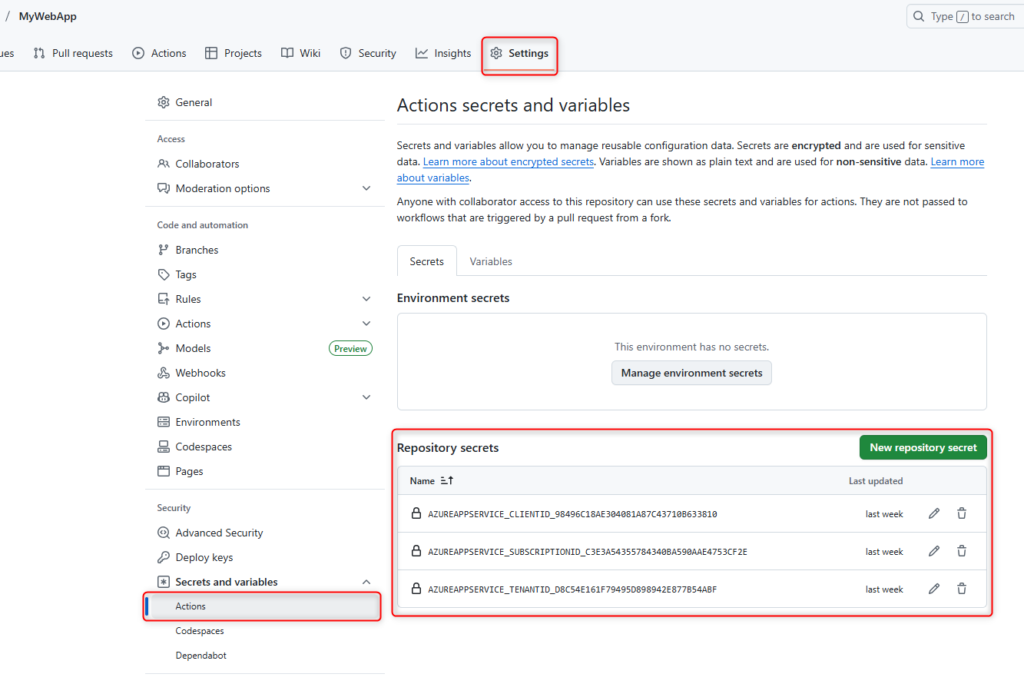Go to MyWebApp repository link

[x=48, y=16]
